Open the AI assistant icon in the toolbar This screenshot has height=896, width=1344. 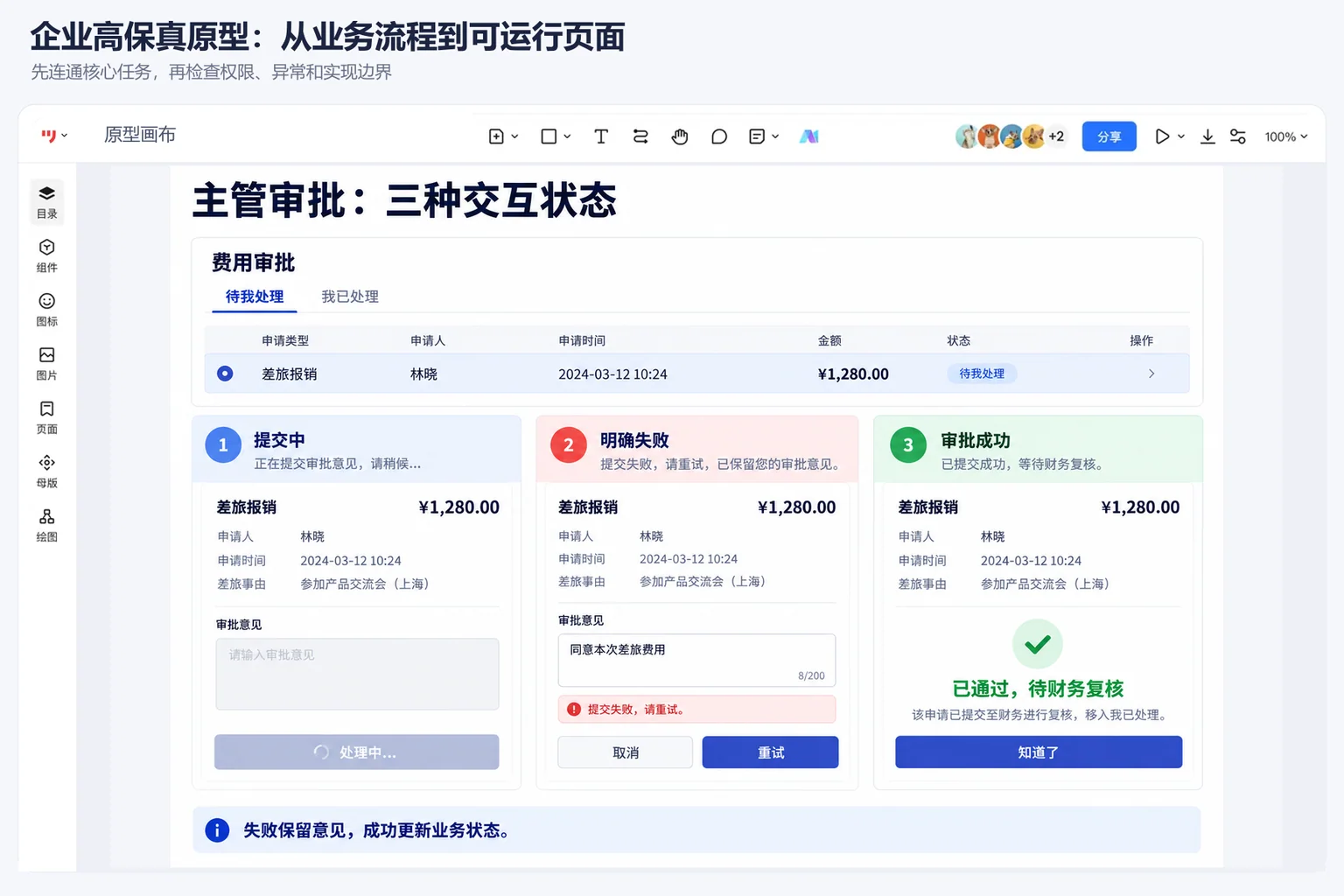point(809,136)
